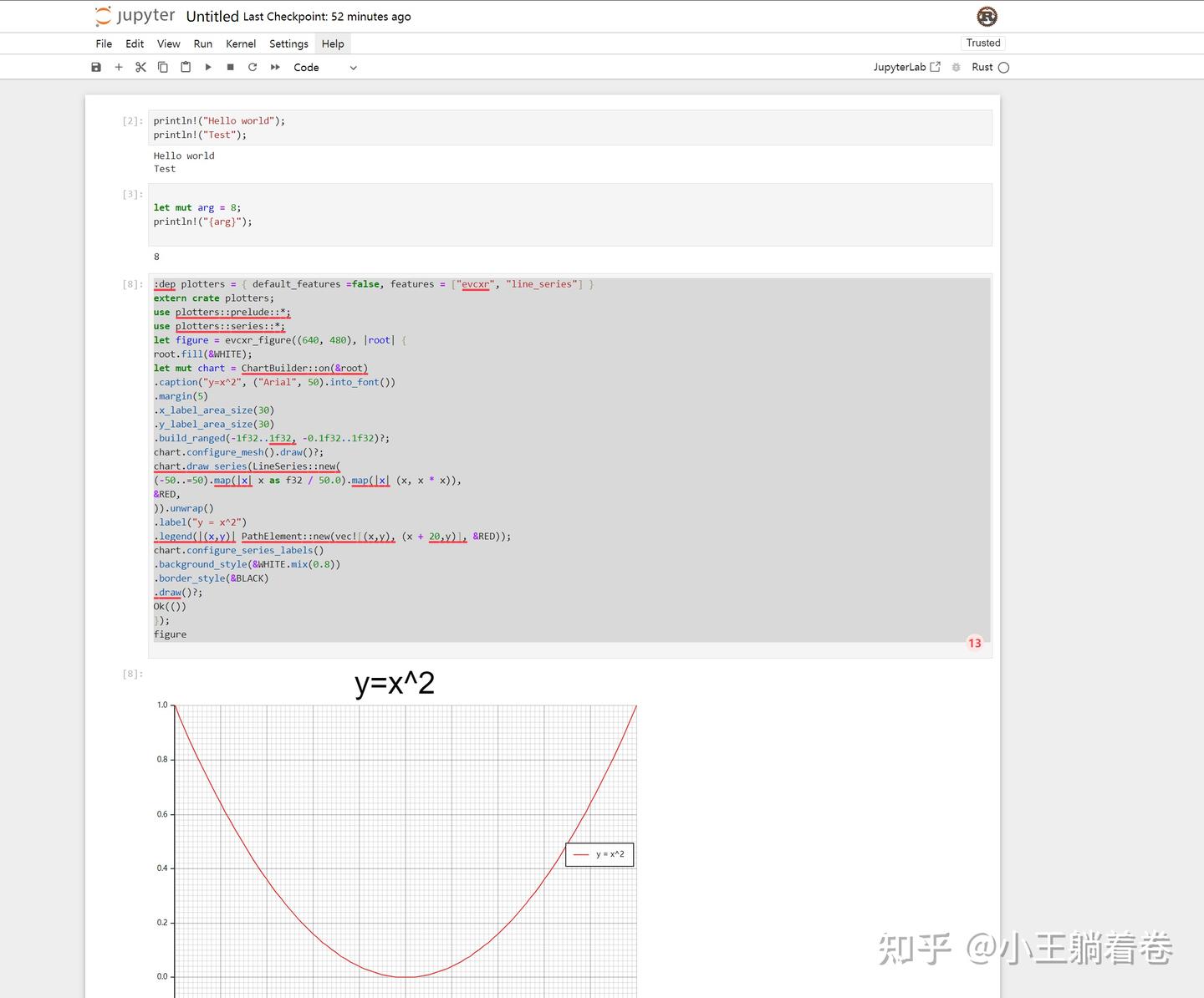This screenshot has height=998, width=1204.
Task: Open the Edit menu
Action: coord(135,43)
